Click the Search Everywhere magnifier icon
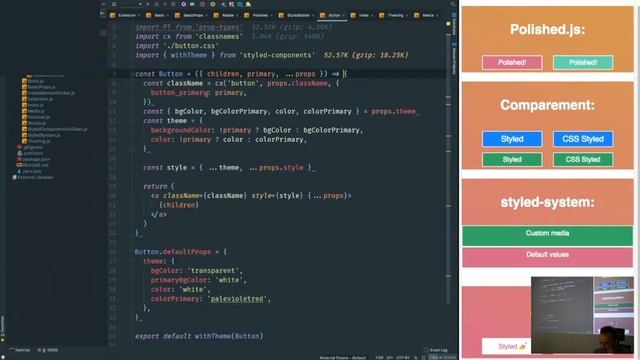The image size is (640, 360). [x=453, y=4]
